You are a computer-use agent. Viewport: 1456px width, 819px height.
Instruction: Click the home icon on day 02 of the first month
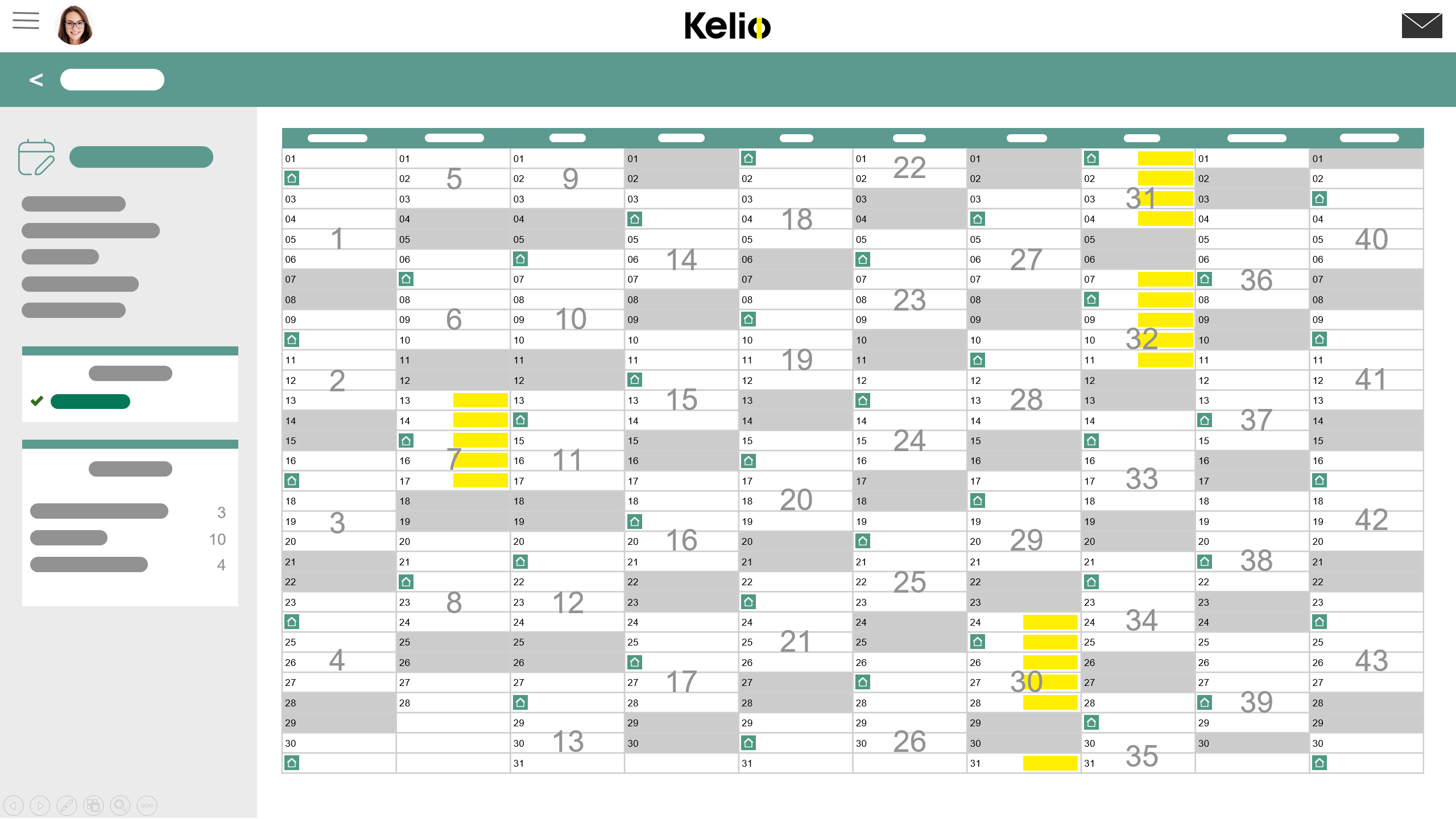click(x=291, y=178)
